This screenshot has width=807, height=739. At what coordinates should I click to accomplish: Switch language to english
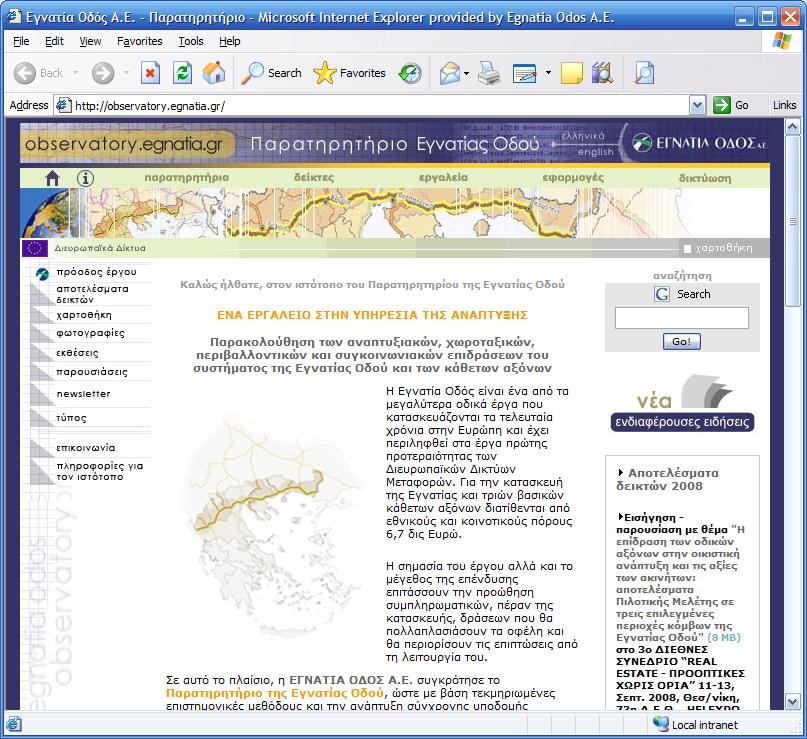(595, 152)
